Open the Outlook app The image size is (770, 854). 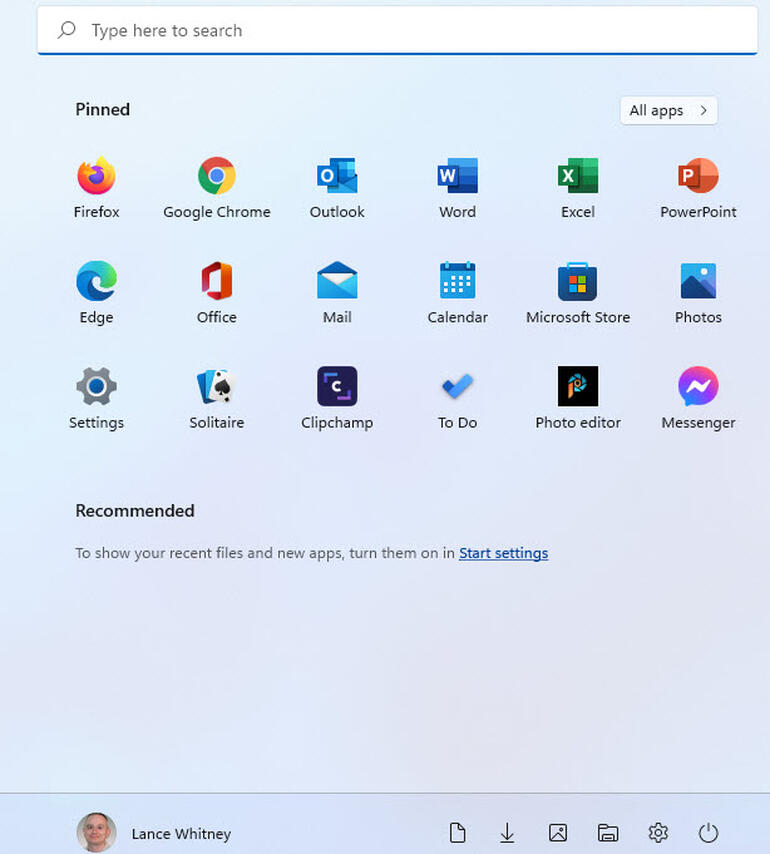pos(337,187)
